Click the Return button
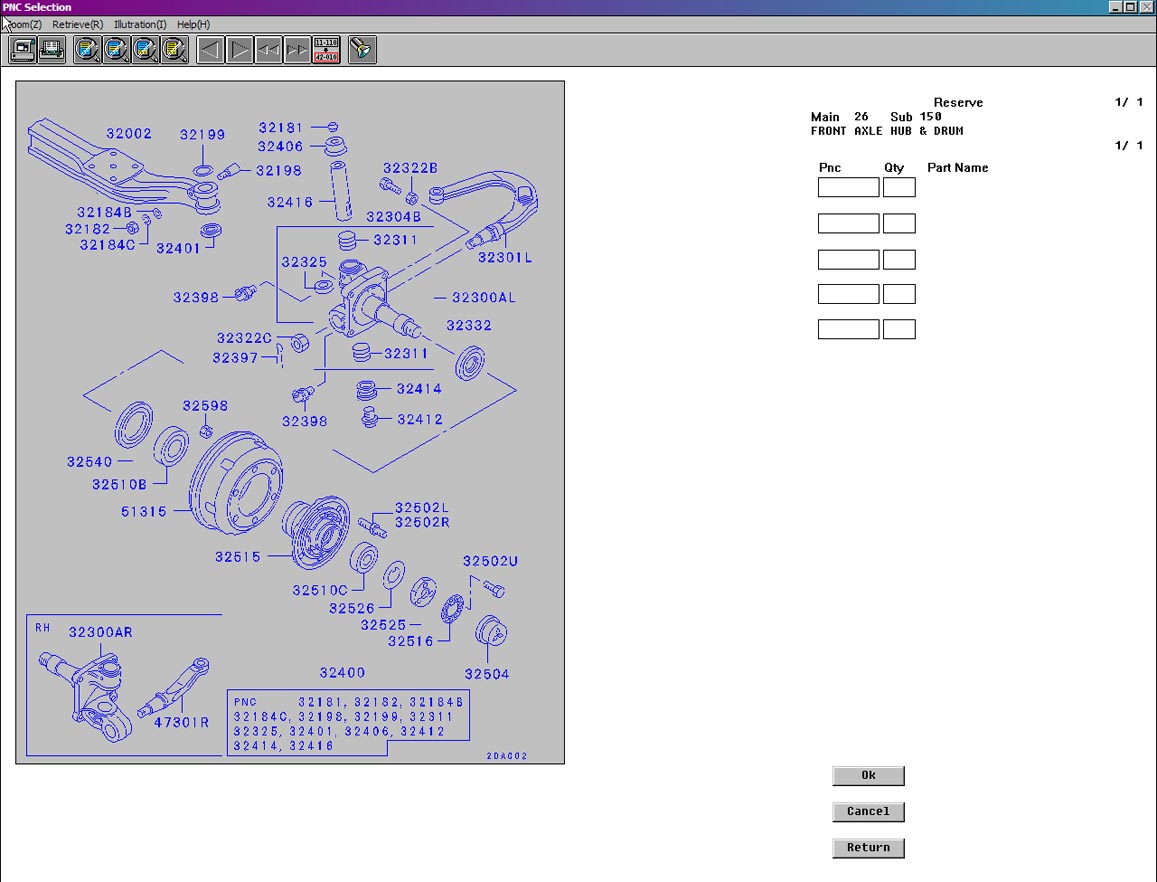Image resolution: width=1157 pixels, height=882 pixels. tap(868, 848)
